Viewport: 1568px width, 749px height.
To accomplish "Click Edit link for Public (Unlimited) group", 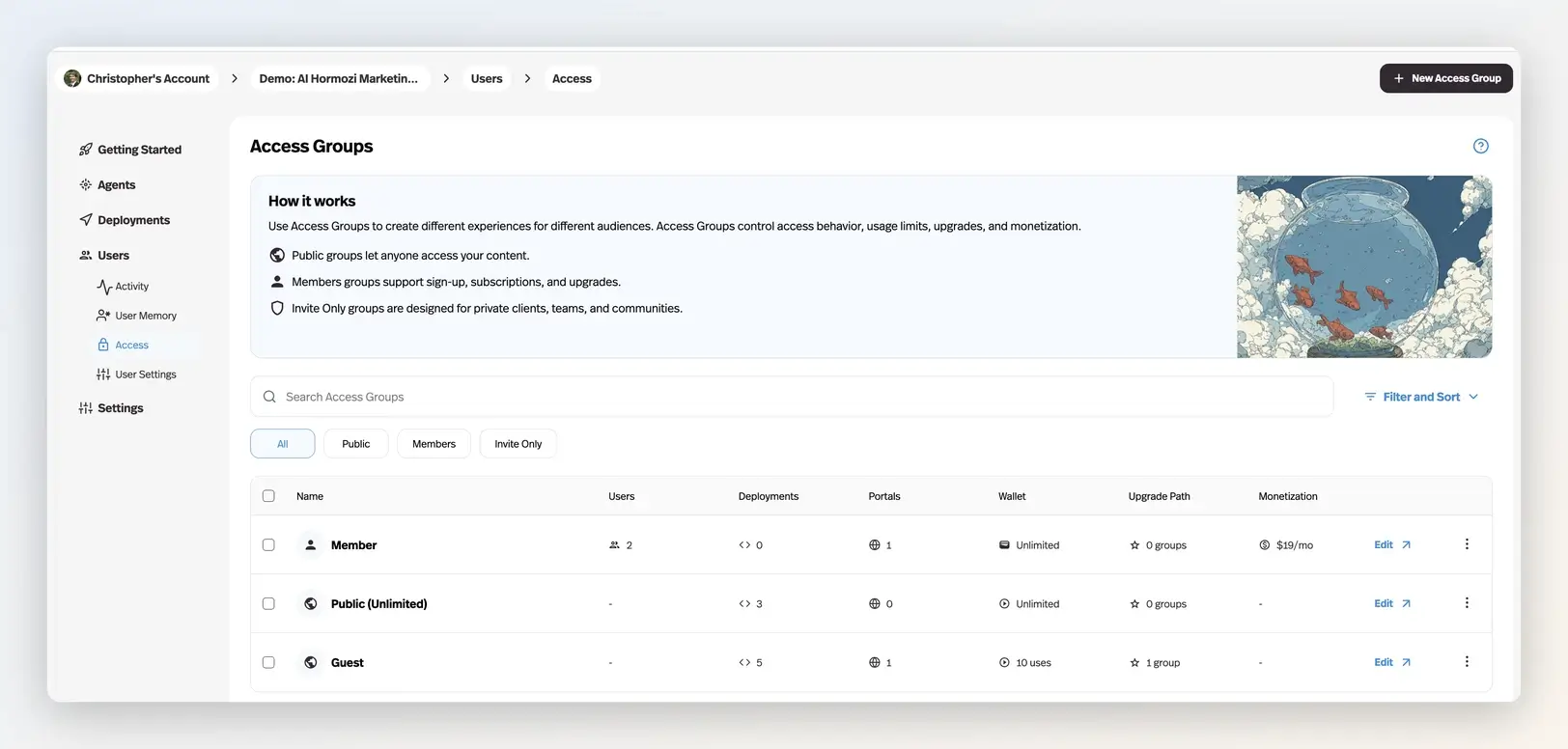I will [1392, 604].
